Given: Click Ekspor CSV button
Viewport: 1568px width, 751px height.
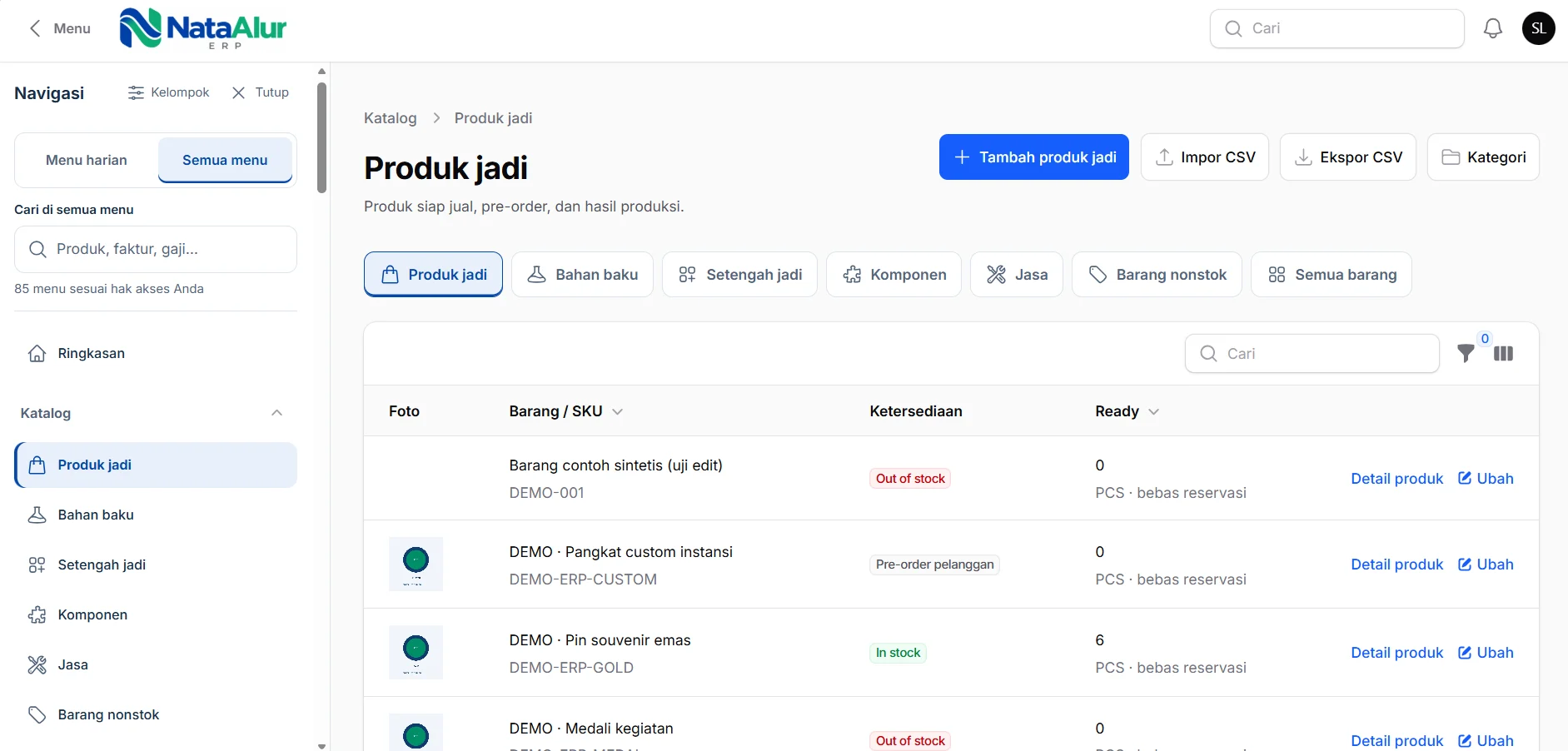Looking at the screenshot, I should (x=1348, y=157).
